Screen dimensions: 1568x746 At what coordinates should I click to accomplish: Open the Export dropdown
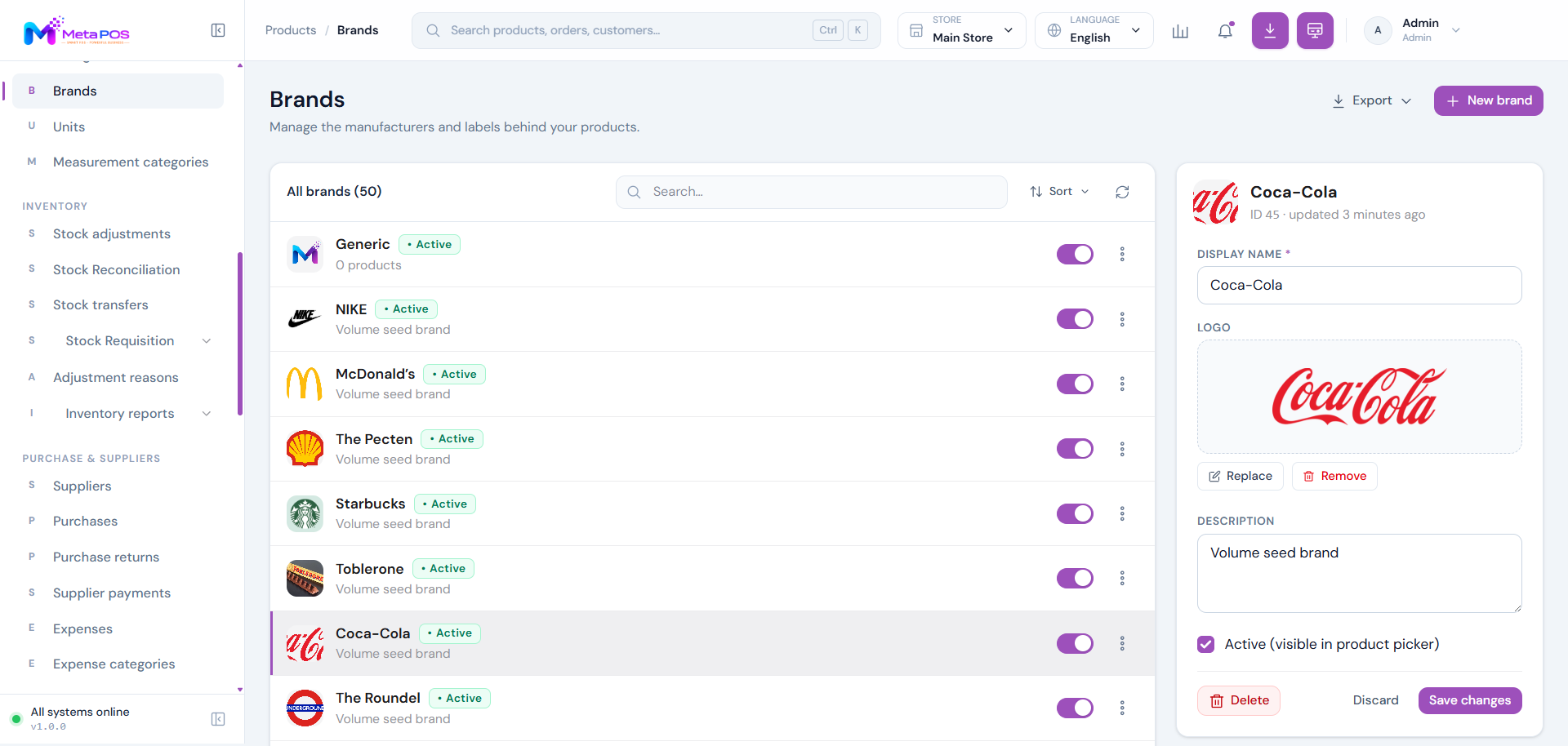(1372, 100)
